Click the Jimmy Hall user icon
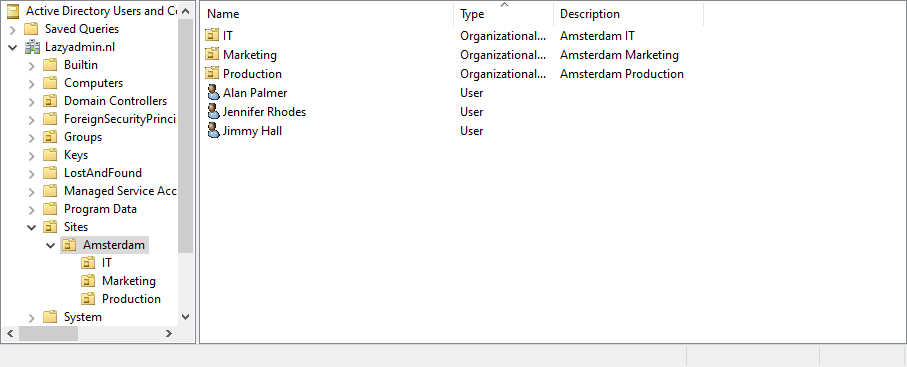This screenshot has width=907, height=367. pyautogui.click(x=213, y=131)
